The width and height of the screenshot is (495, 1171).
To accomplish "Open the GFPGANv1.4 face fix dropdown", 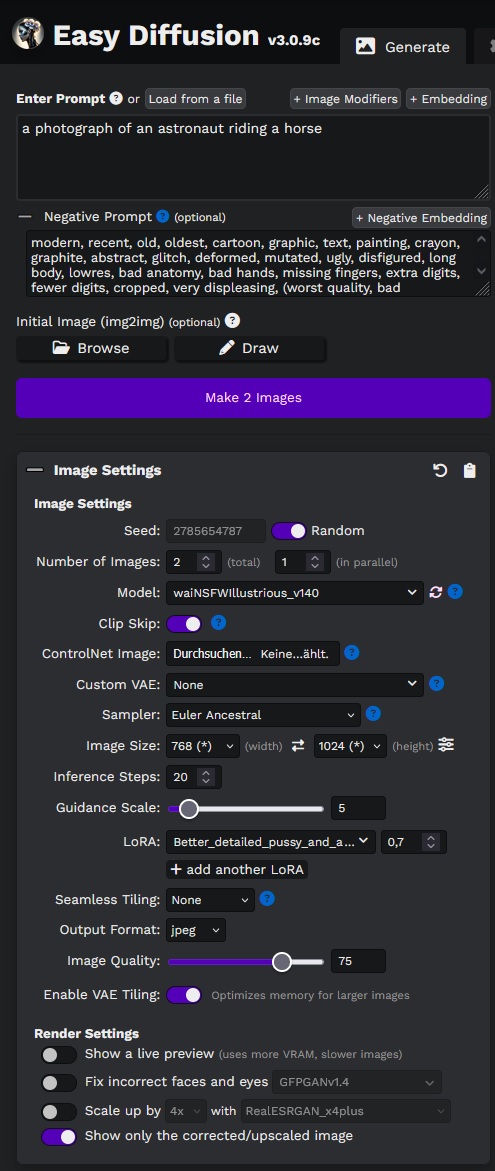I will [x=358, y=1081].
